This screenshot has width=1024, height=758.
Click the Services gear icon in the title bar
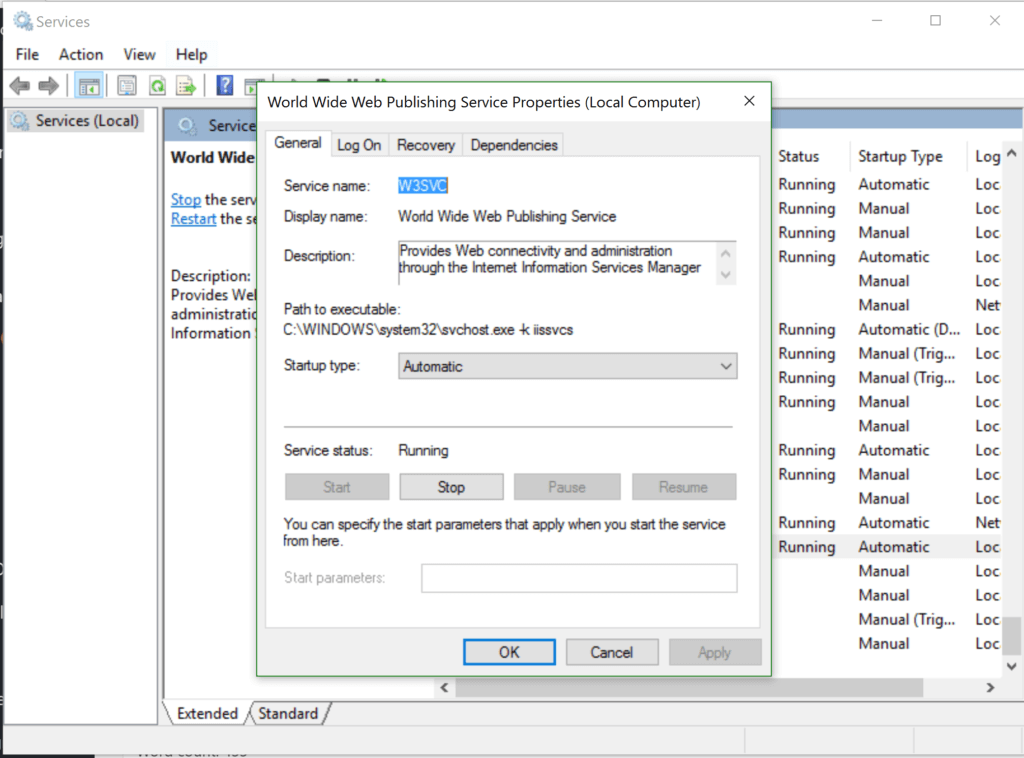tap(23, 21)
